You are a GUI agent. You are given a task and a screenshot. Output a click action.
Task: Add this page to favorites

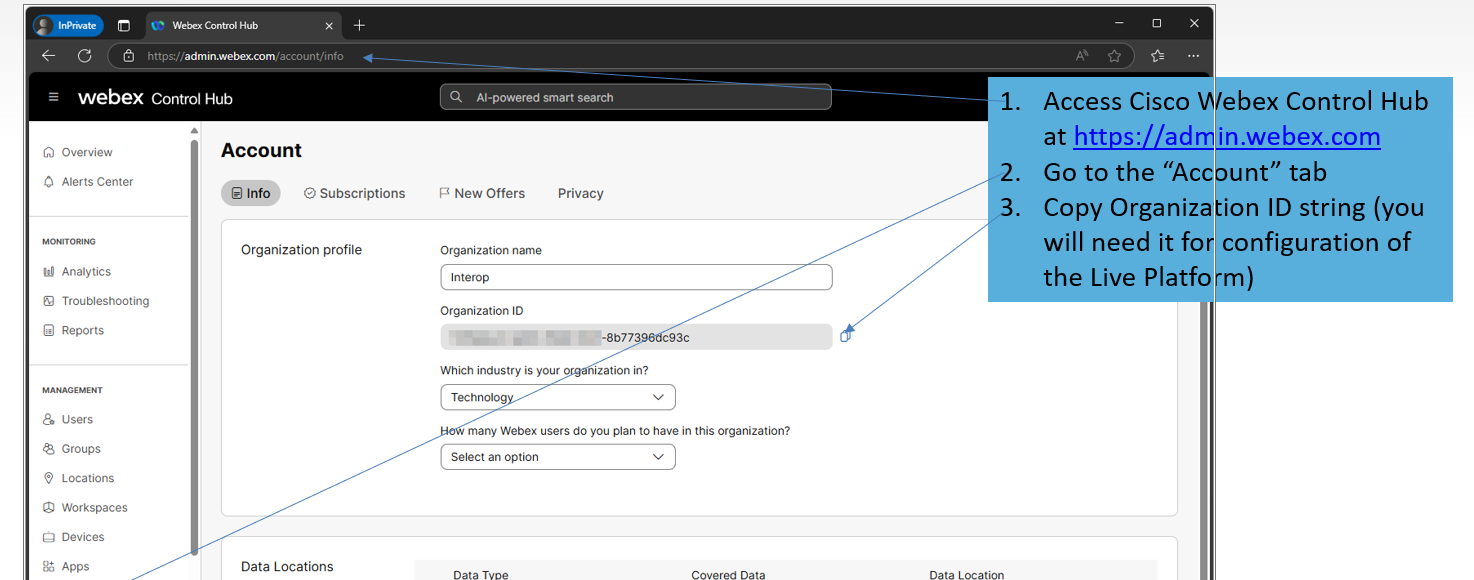point(1114,56)
